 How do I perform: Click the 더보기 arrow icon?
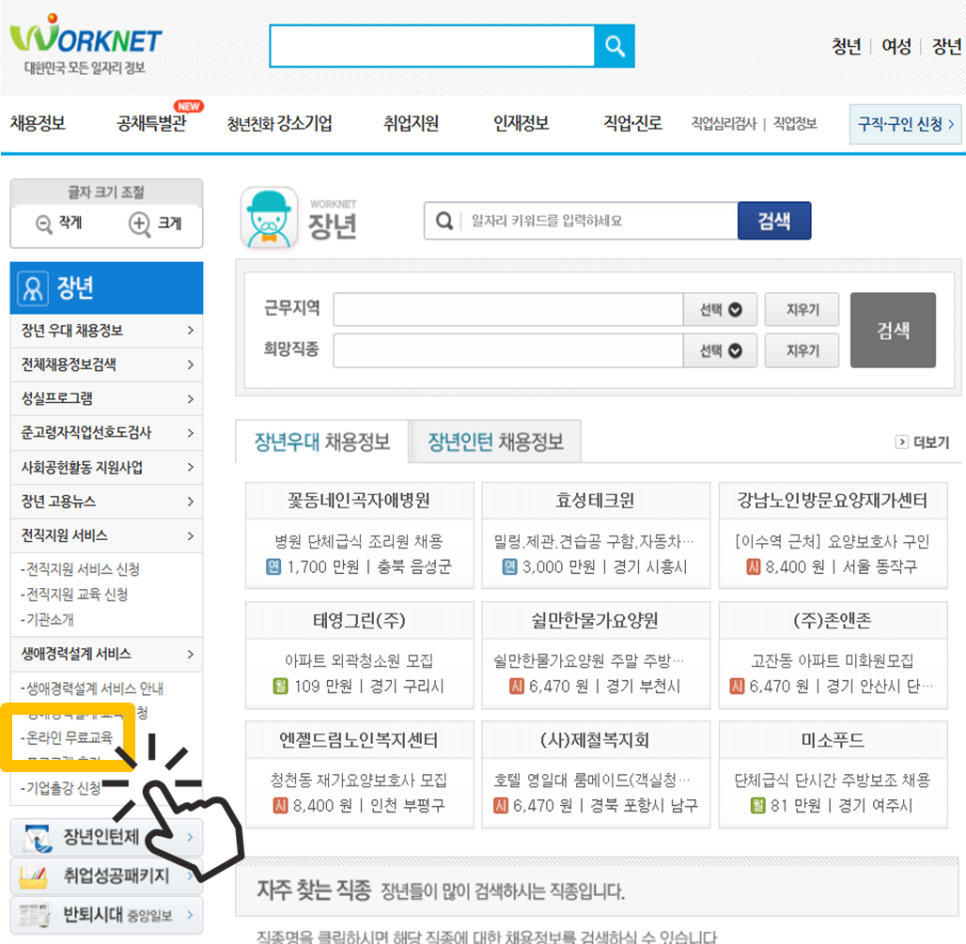coord(901,442)
